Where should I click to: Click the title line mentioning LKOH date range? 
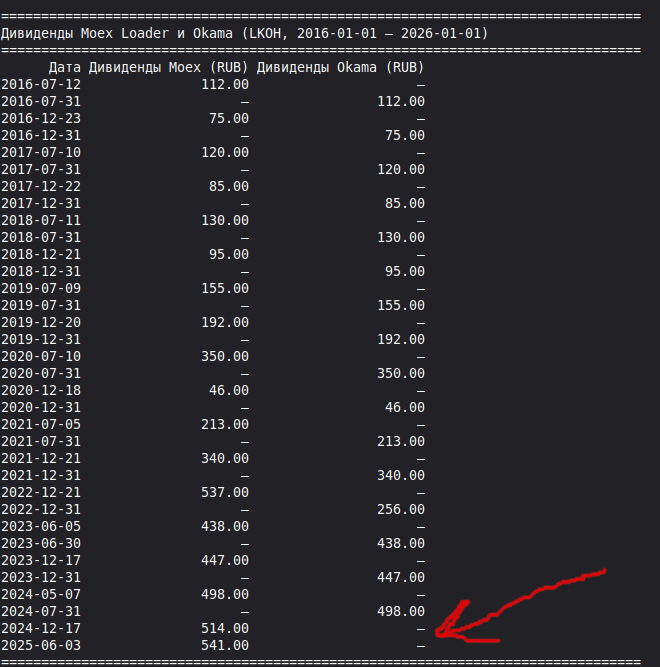[244, 33]
